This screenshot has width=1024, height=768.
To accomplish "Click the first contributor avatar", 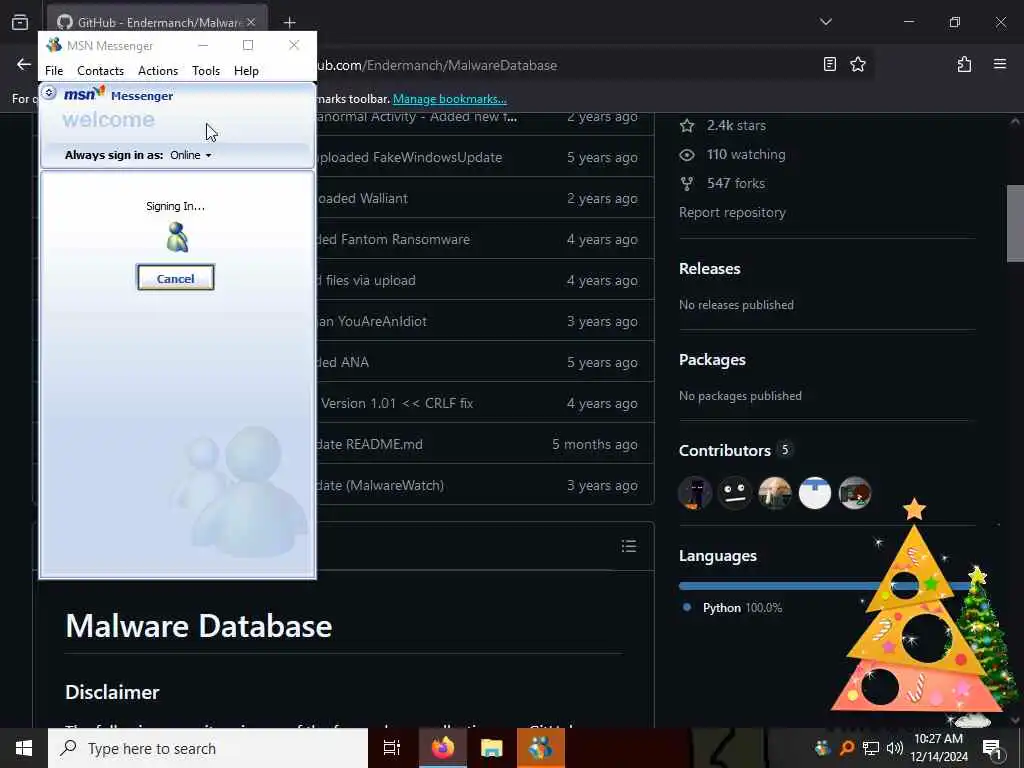I will click(694, 493).
